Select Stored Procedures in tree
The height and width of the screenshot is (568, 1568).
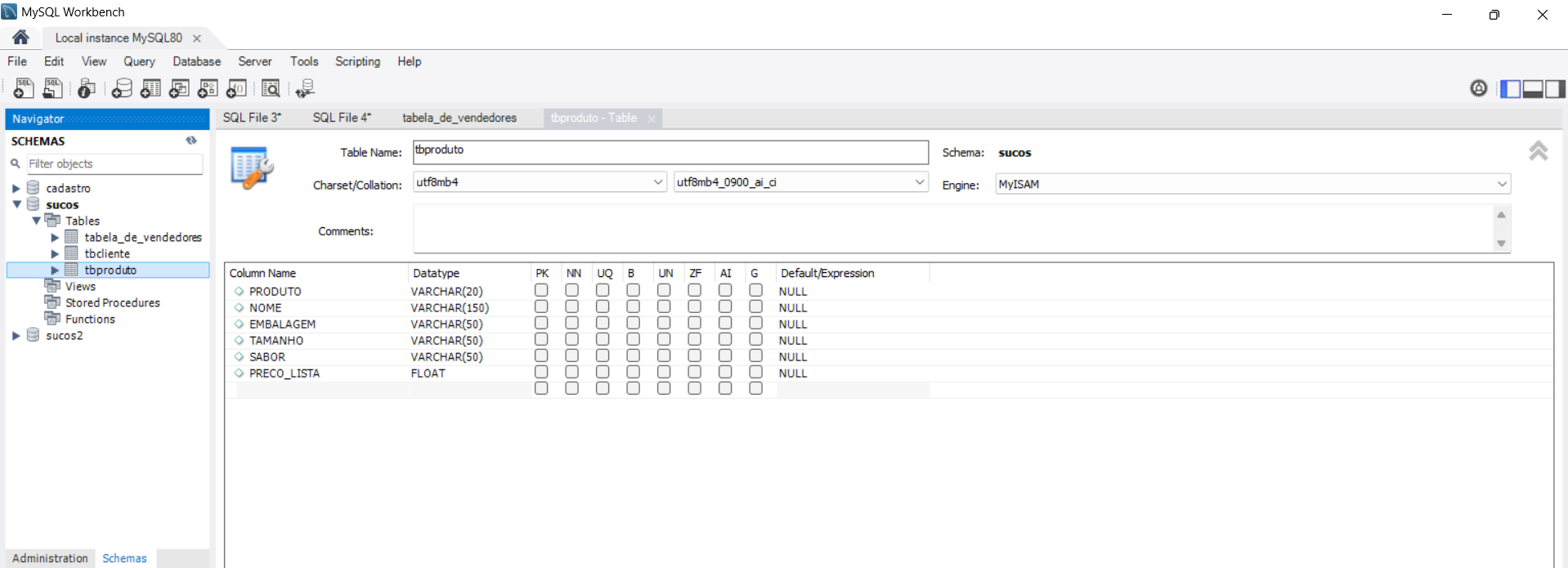point(113,302)
